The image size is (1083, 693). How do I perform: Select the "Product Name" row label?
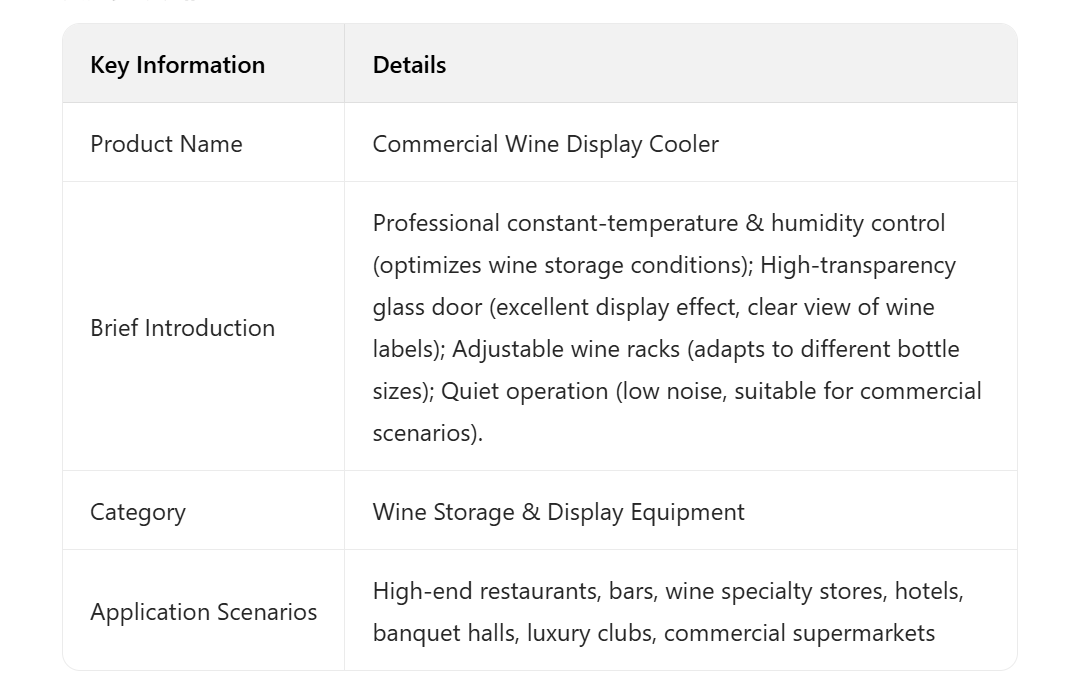point(166,144)
